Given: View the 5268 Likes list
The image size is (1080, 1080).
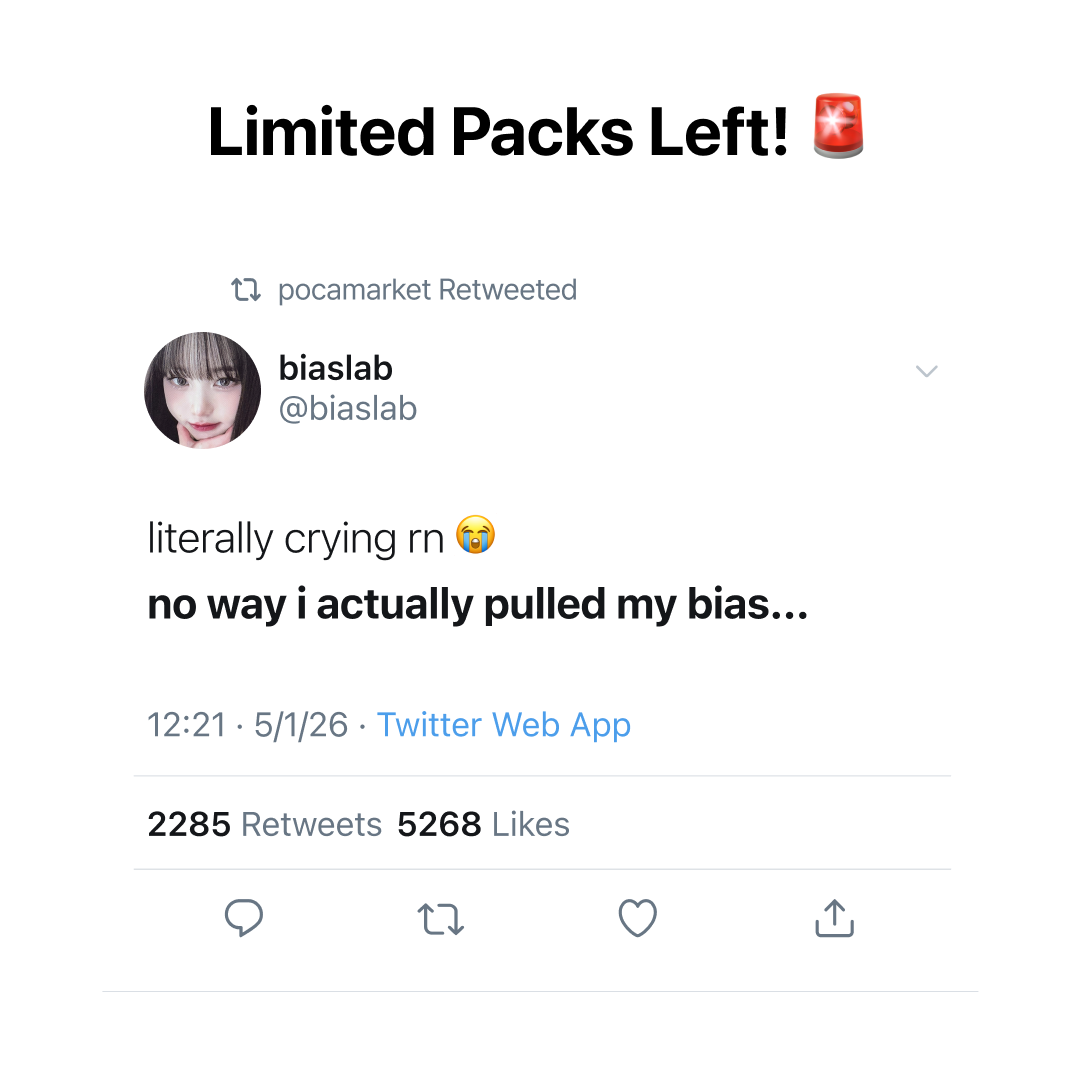Looking at the screenshot, I should [x=484, y=824].
